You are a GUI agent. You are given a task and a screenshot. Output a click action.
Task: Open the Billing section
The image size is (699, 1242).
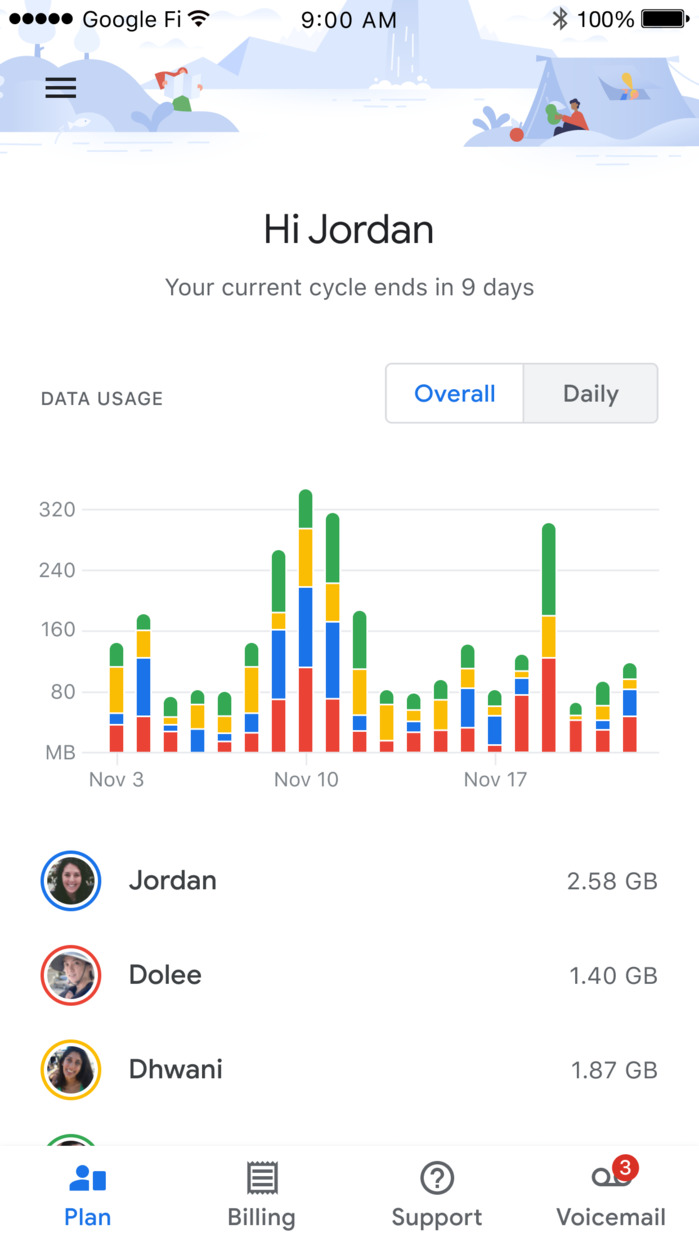point(260,1190)
